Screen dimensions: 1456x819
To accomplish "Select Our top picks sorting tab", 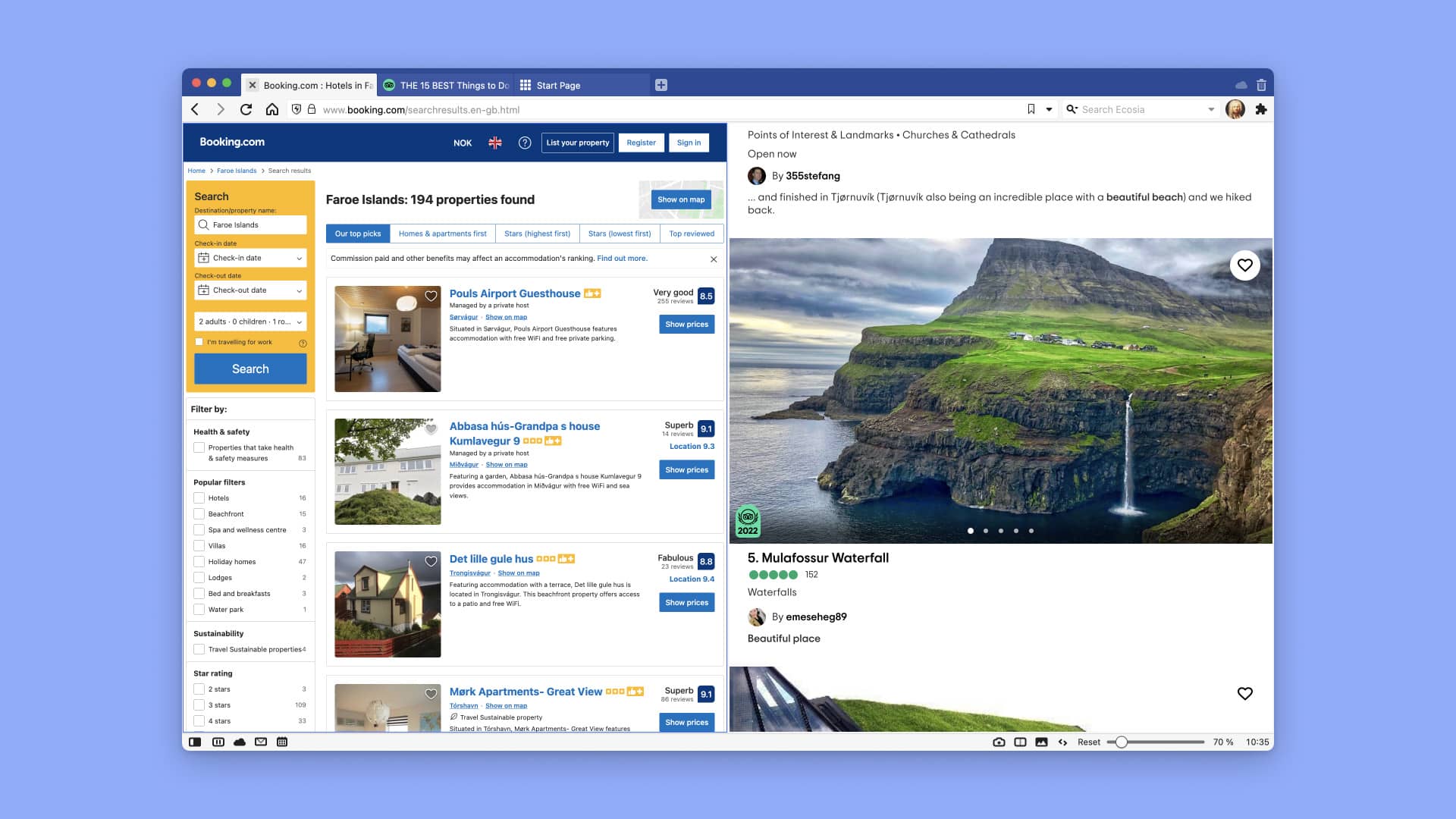I will pos(358,234).
